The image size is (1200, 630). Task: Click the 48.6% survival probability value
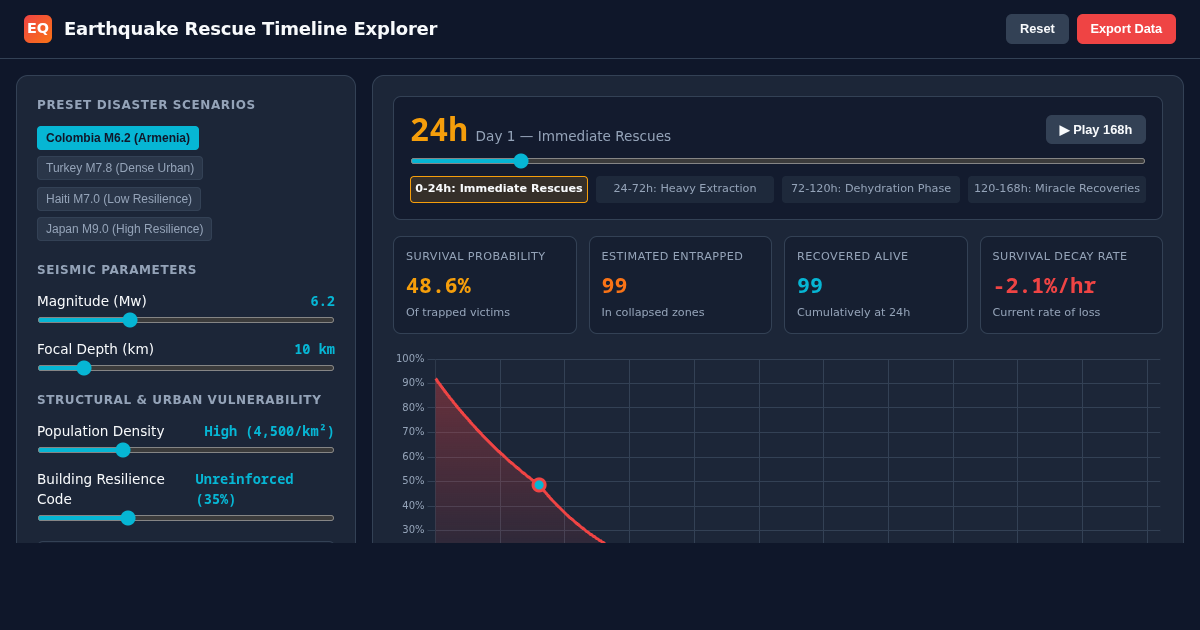[438, 286]
